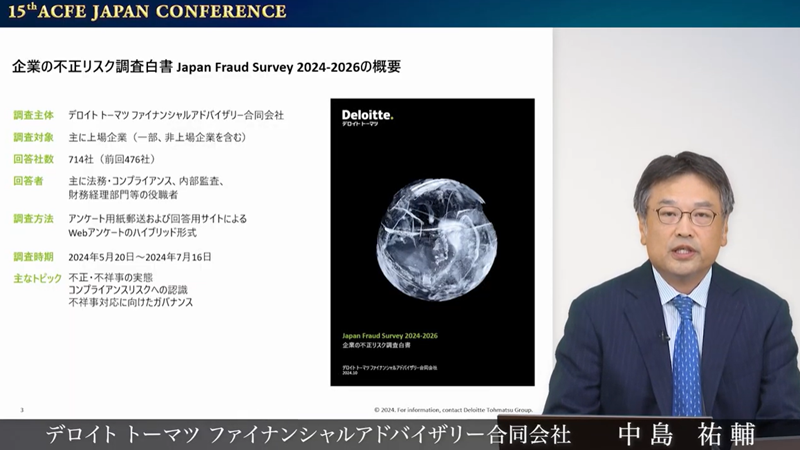Click the Deloitte logo on the report cover
This screenshot has width=800, height=450.
[x=367, y=117]
